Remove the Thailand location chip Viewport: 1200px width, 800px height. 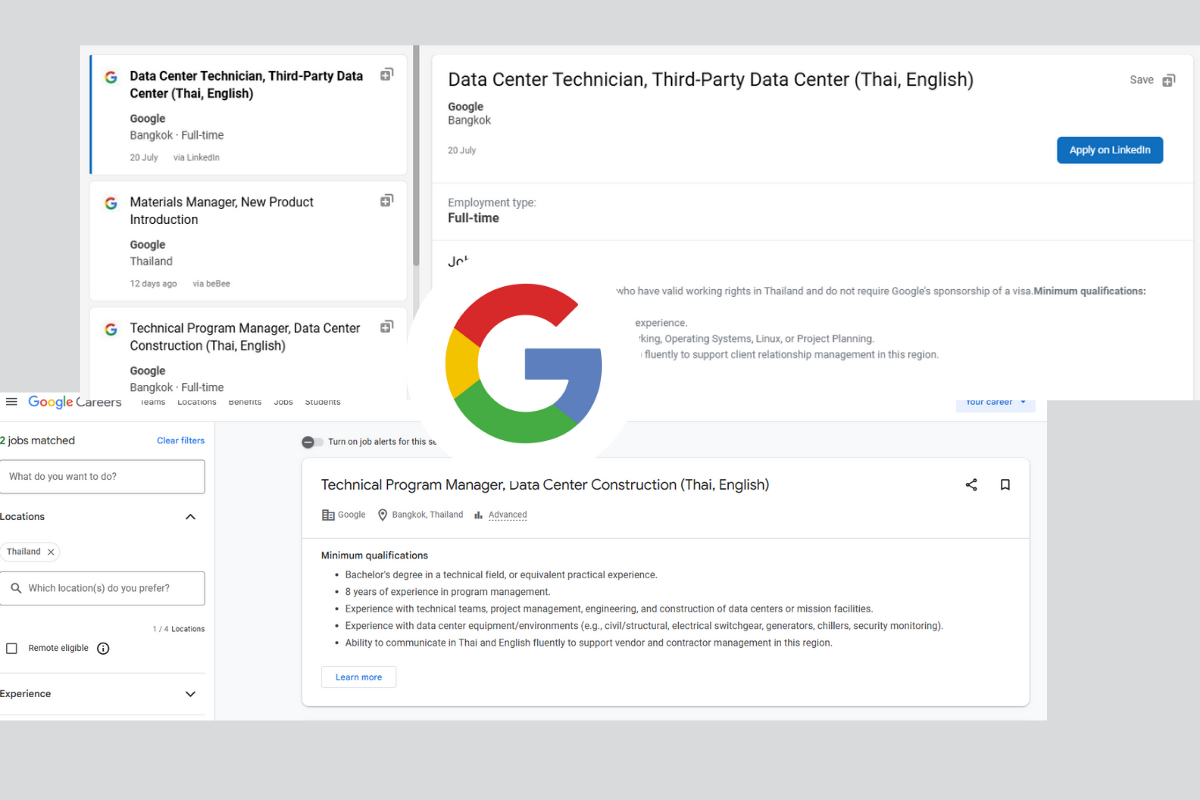pyautogui.click(x=51, y=552)
